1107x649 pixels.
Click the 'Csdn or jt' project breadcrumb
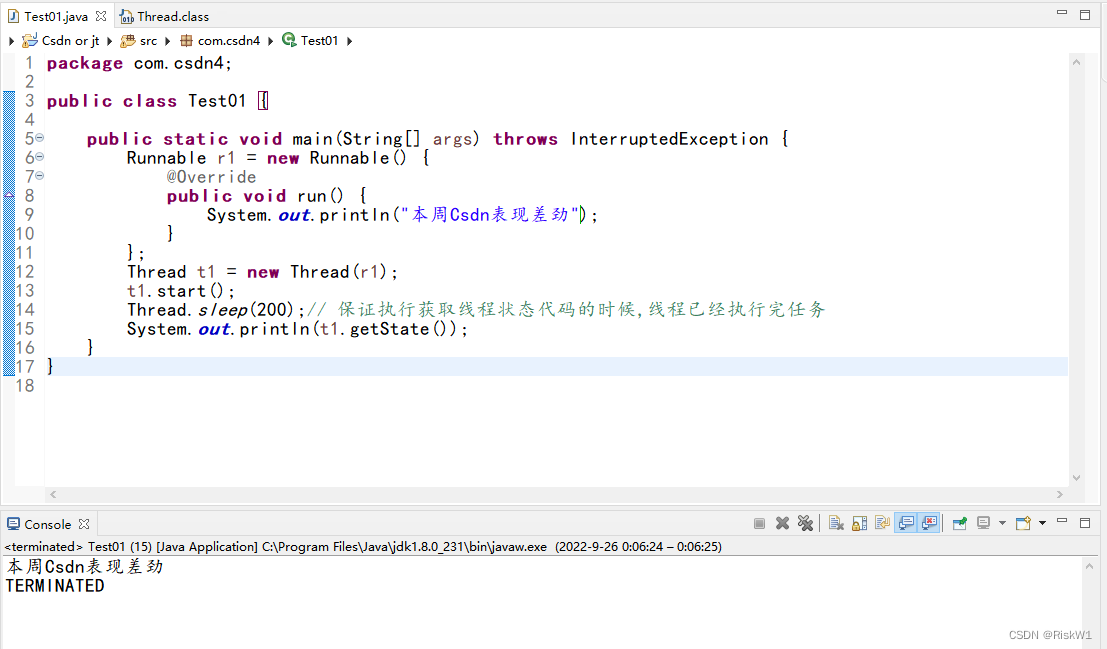(x=70, y=41)
